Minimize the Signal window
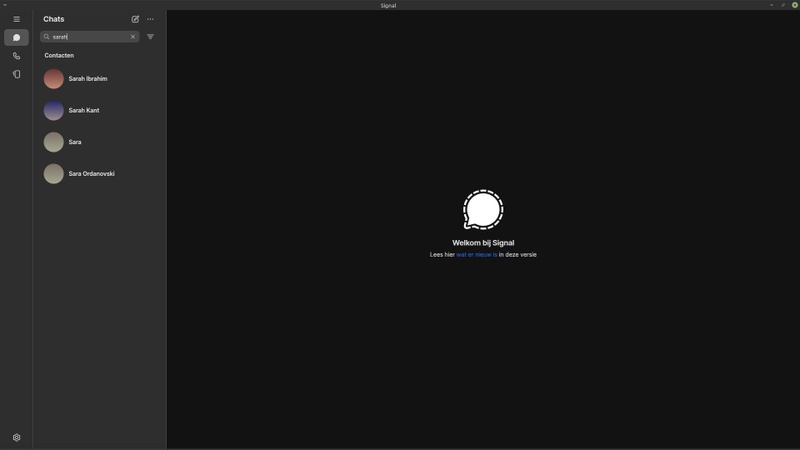This screenshot has height=450, width=800. coord(771,5)
